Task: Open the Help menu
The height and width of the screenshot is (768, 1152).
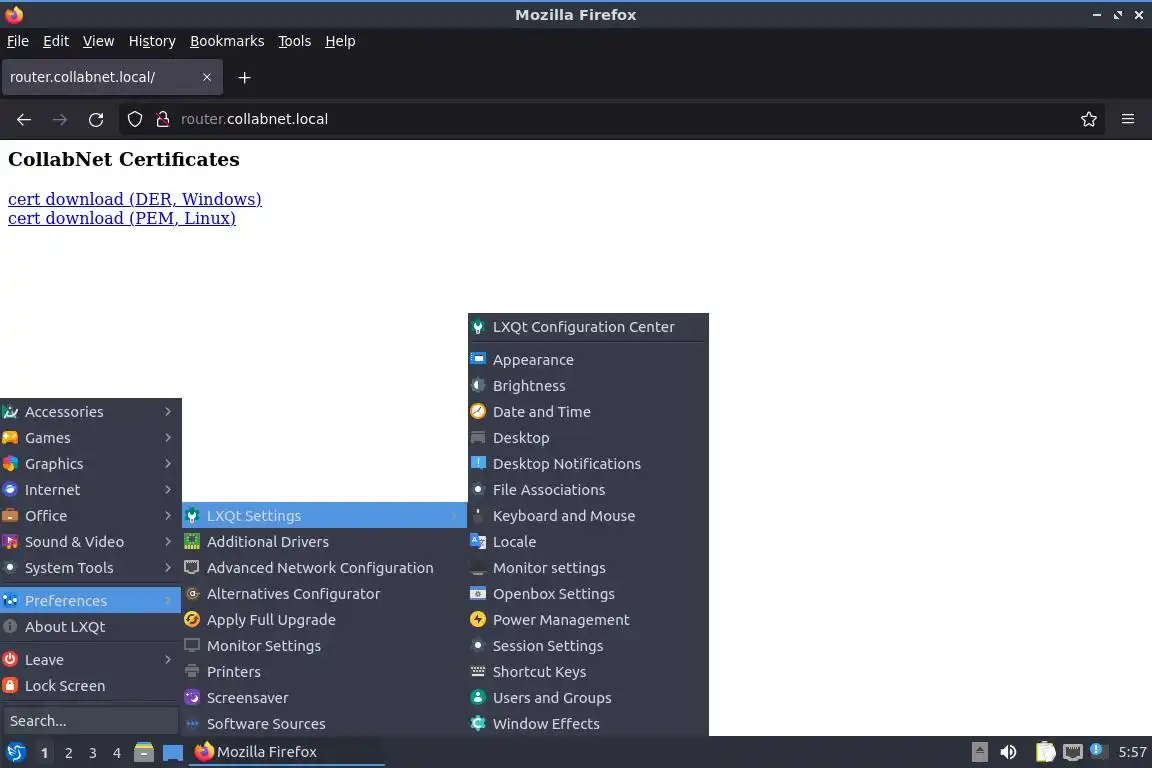Action: [x=340, y=41]
